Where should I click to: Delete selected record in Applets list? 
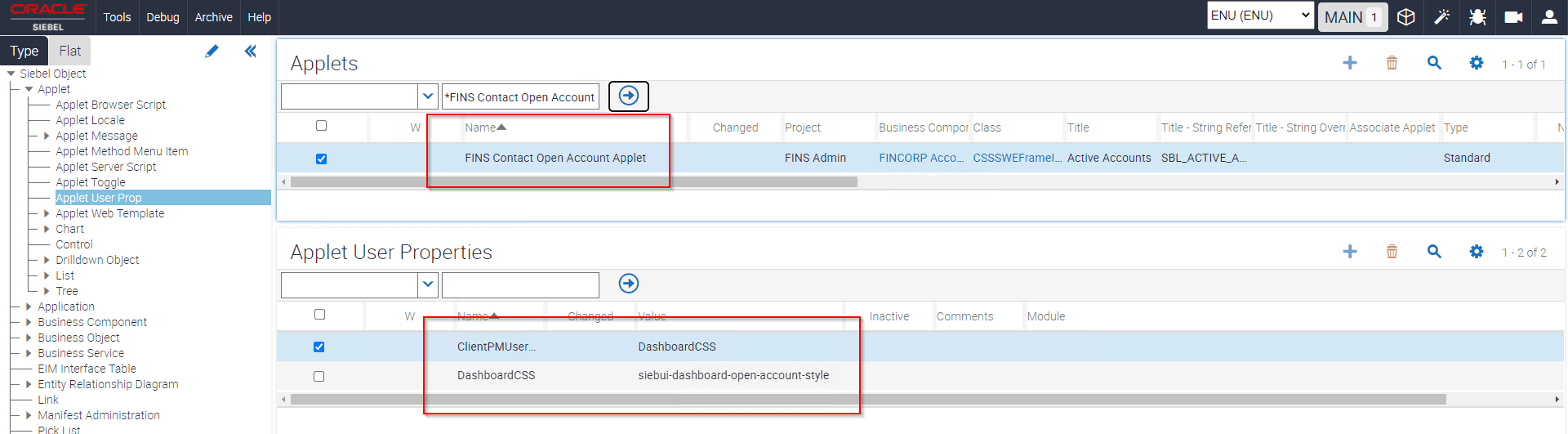[x=1392, y=63]
